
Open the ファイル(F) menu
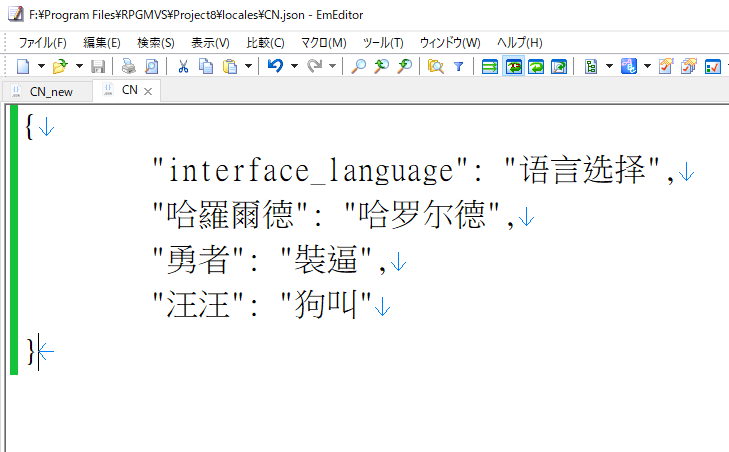42,43
